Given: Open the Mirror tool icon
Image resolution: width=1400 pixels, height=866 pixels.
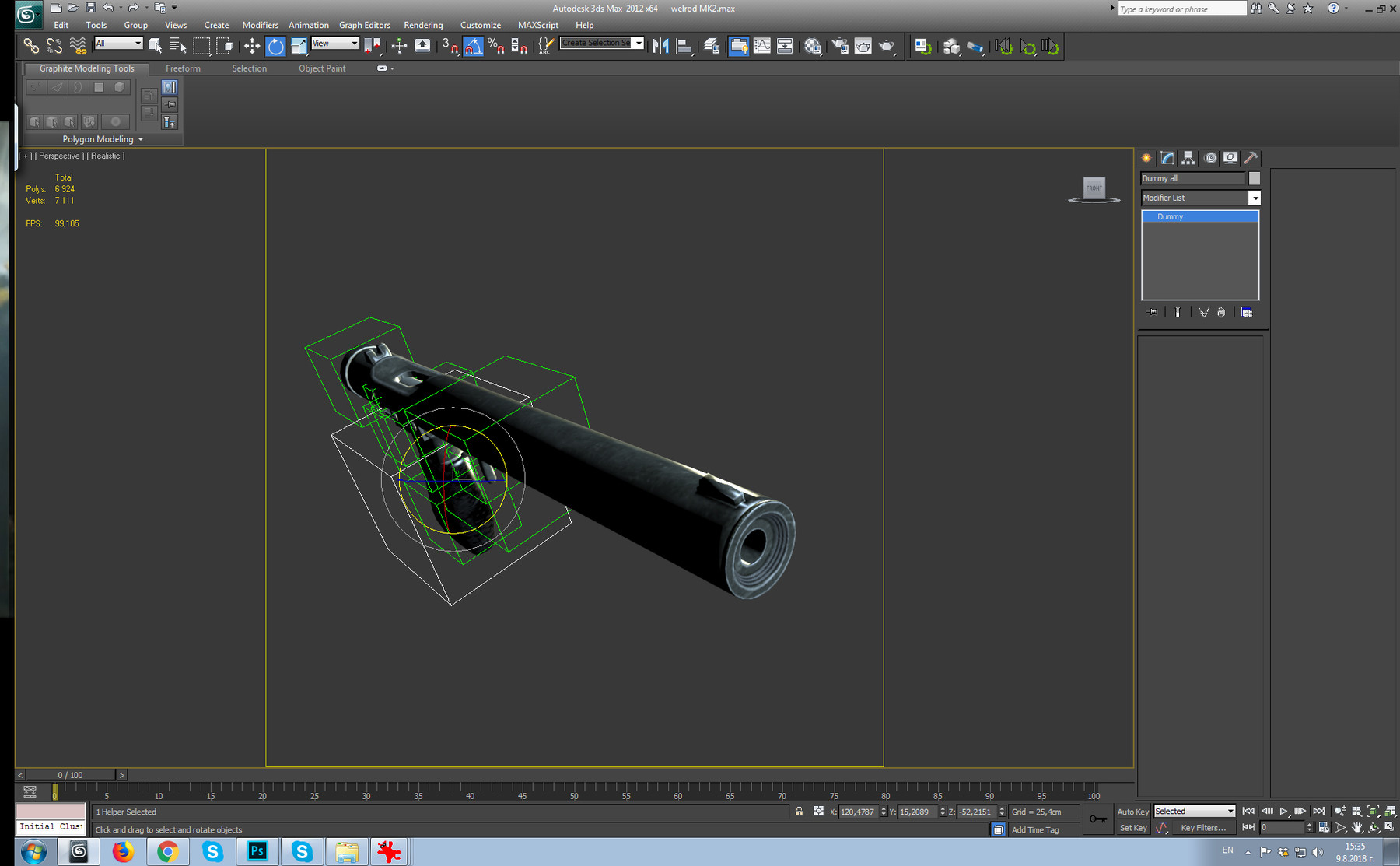Looking at the screenshot, I should (660, 46).
